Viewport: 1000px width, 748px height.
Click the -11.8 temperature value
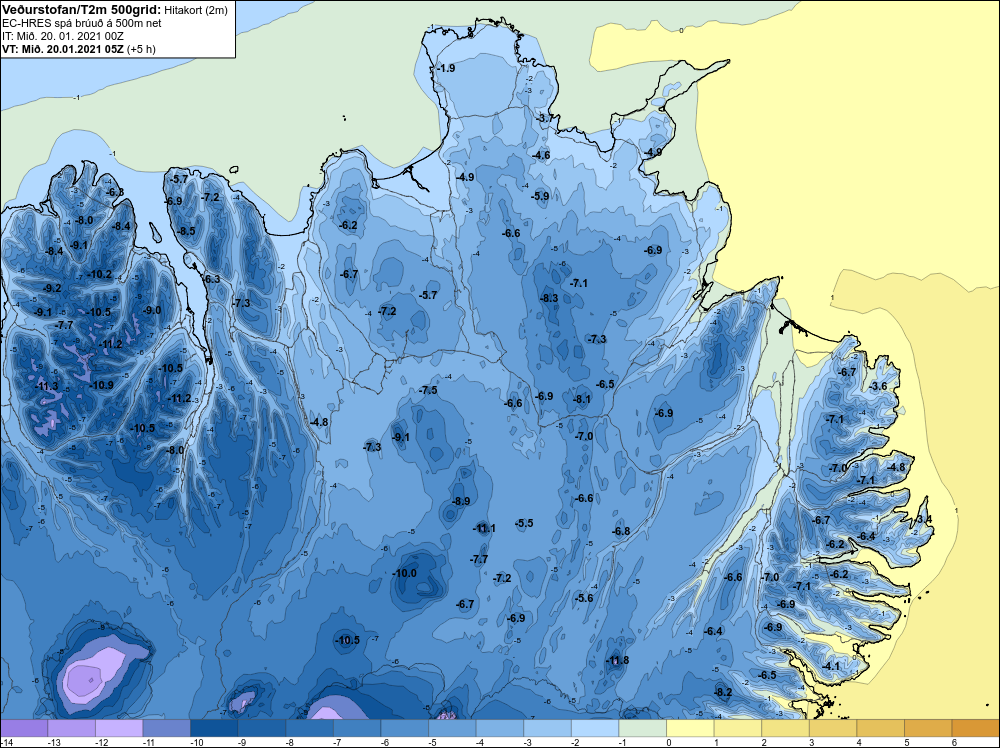point(617,661)
